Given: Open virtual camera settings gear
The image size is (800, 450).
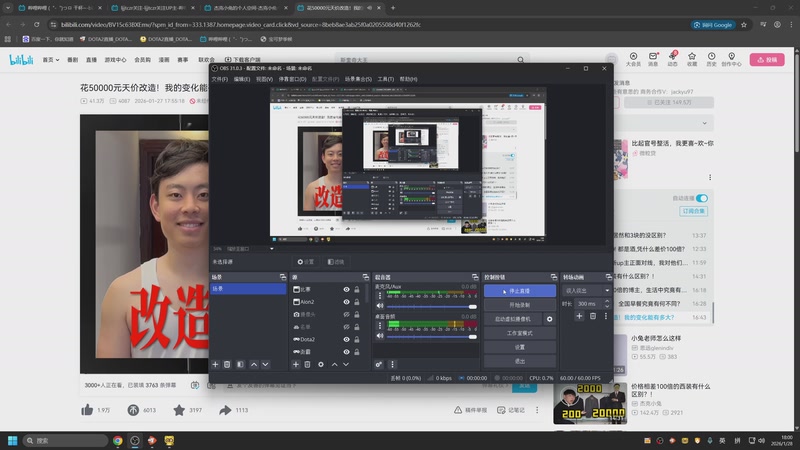Looking at the screenshot, I should tap(549, 319).
